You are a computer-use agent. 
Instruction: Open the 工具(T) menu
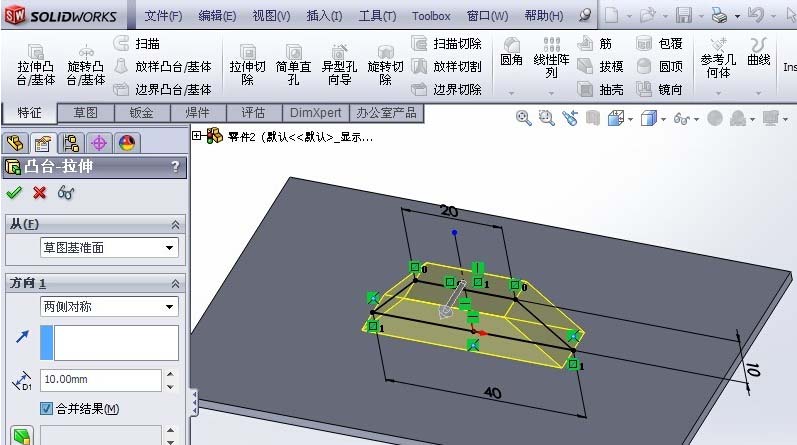pos(377,16)
